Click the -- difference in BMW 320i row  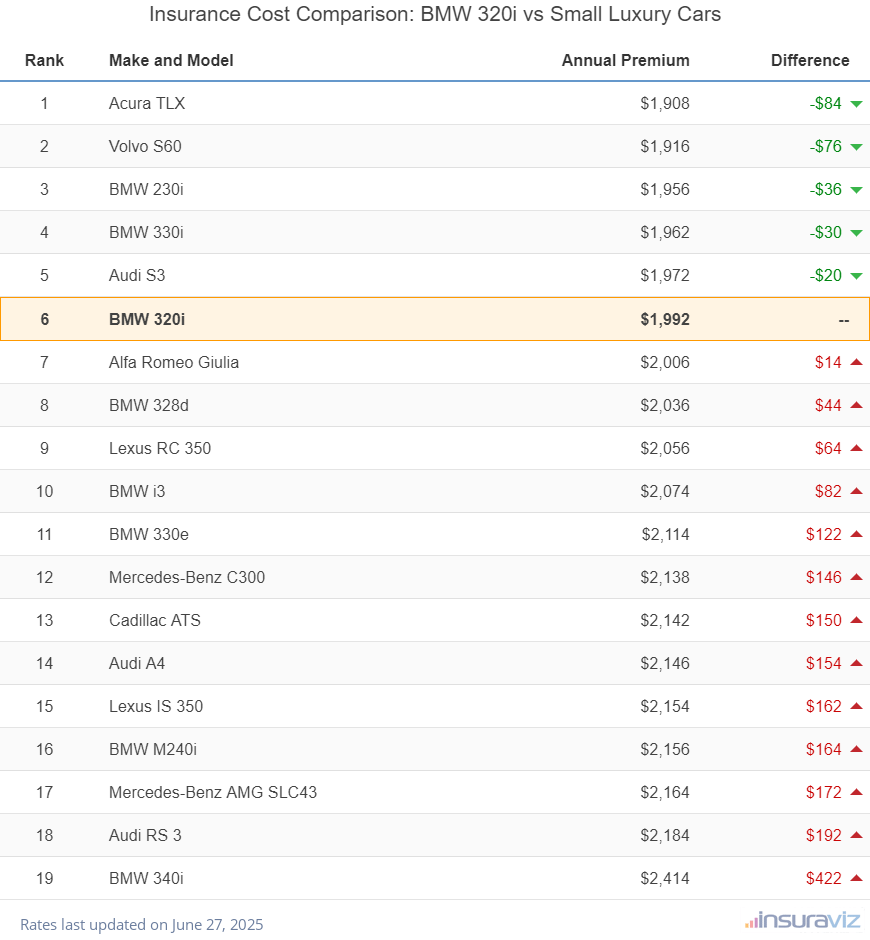[x=844, y=320]
